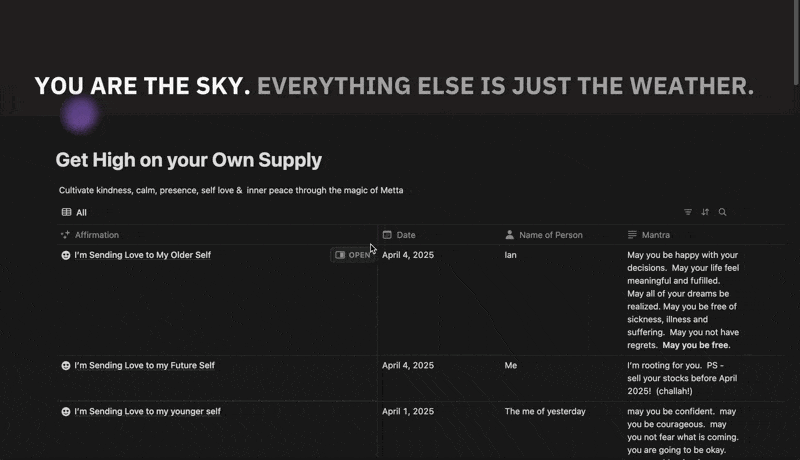Viewport: 800px width, 460px height.
Task: Open the Date column header menu
Action: (406, 235)
